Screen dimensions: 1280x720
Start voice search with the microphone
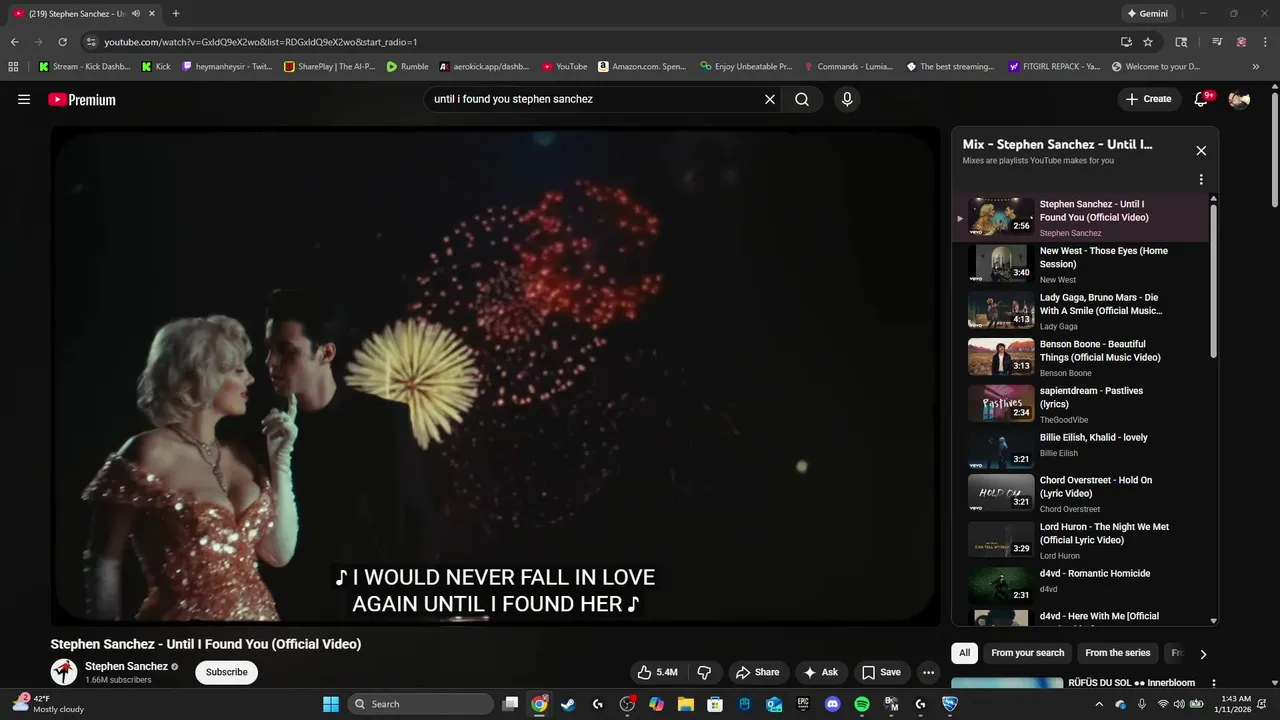point(847,99)
